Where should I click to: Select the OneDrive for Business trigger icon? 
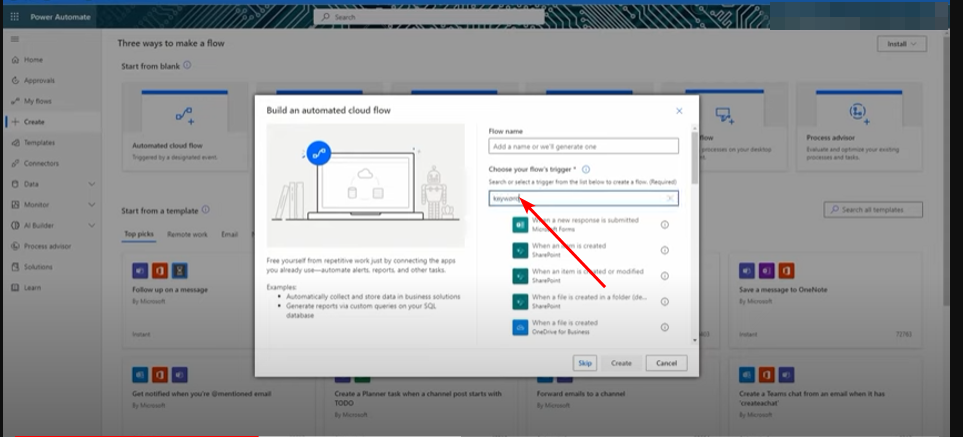coord(520,327)
